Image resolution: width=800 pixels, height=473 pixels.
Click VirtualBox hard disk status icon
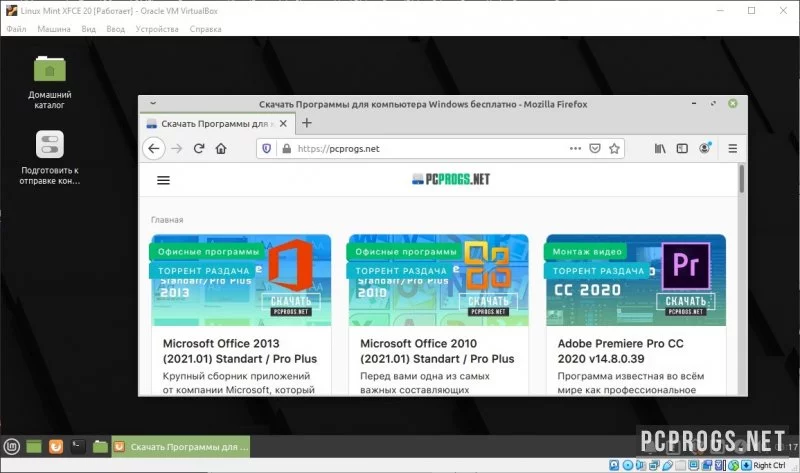pyautogui.click(x=614, y=465)
